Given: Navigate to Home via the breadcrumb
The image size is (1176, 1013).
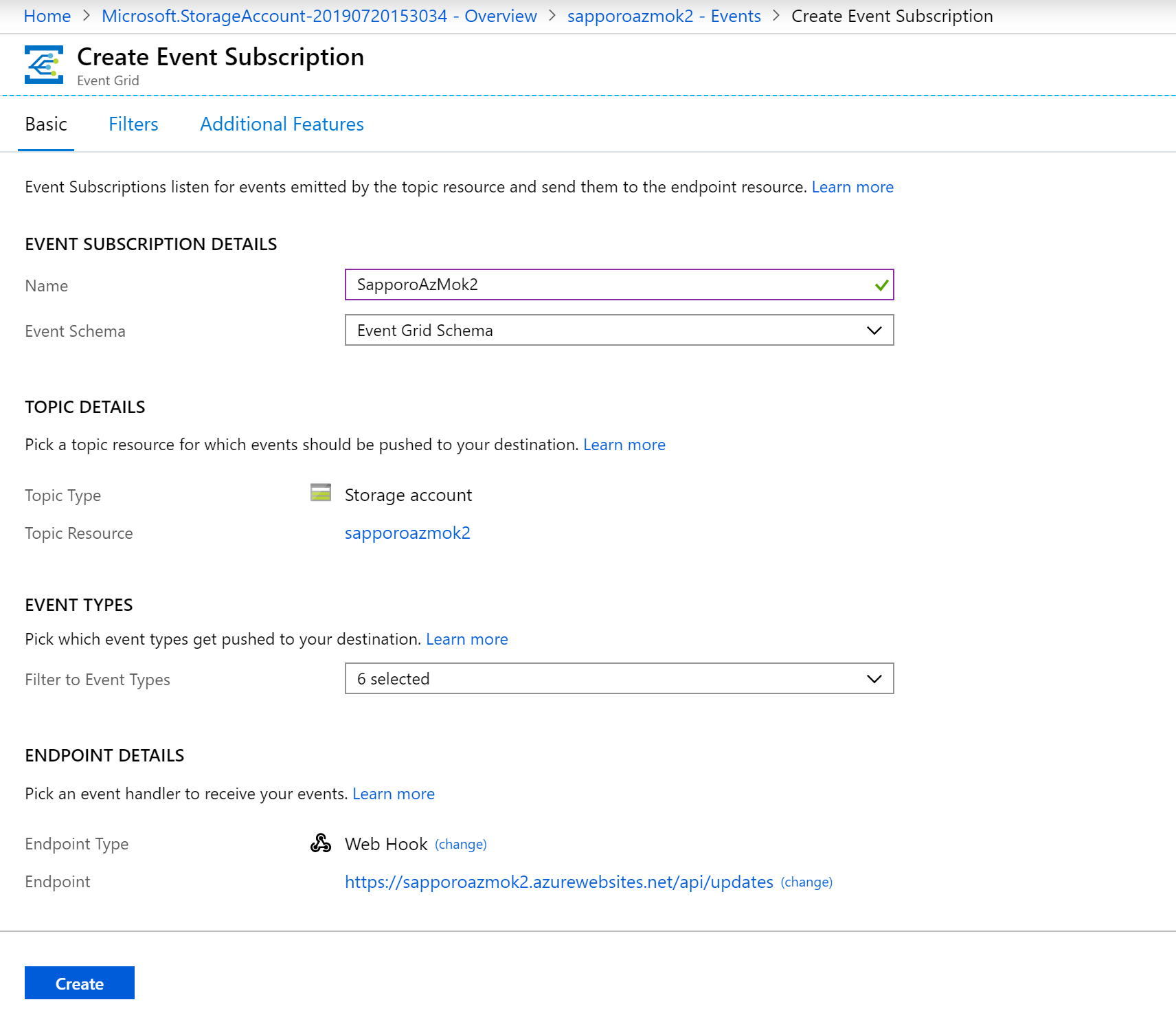Looking at the screenshot, I should [x=47, y=15].
